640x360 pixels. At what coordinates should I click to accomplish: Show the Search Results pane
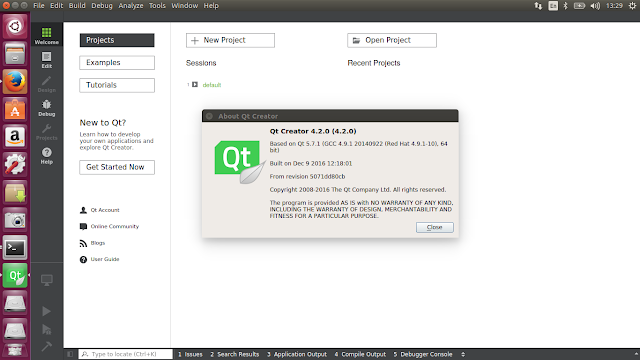tap(235, 354)
